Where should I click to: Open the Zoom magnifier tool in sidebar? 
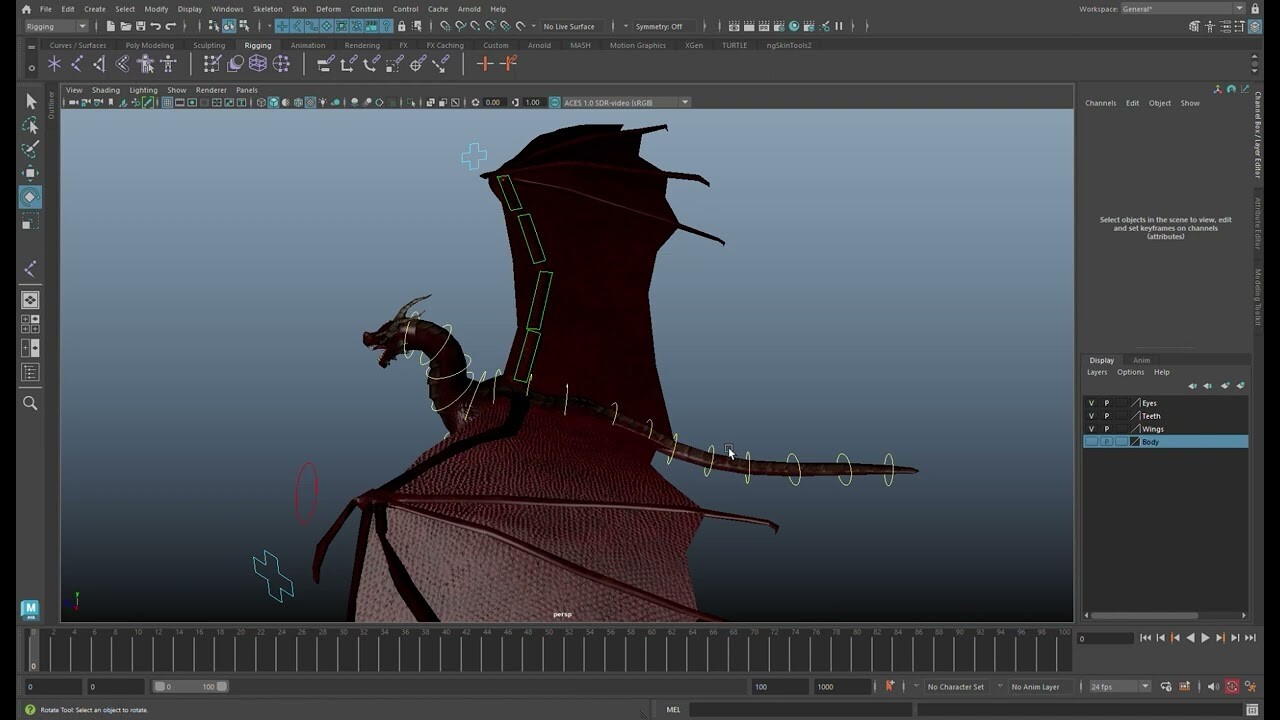coord(30,403)
